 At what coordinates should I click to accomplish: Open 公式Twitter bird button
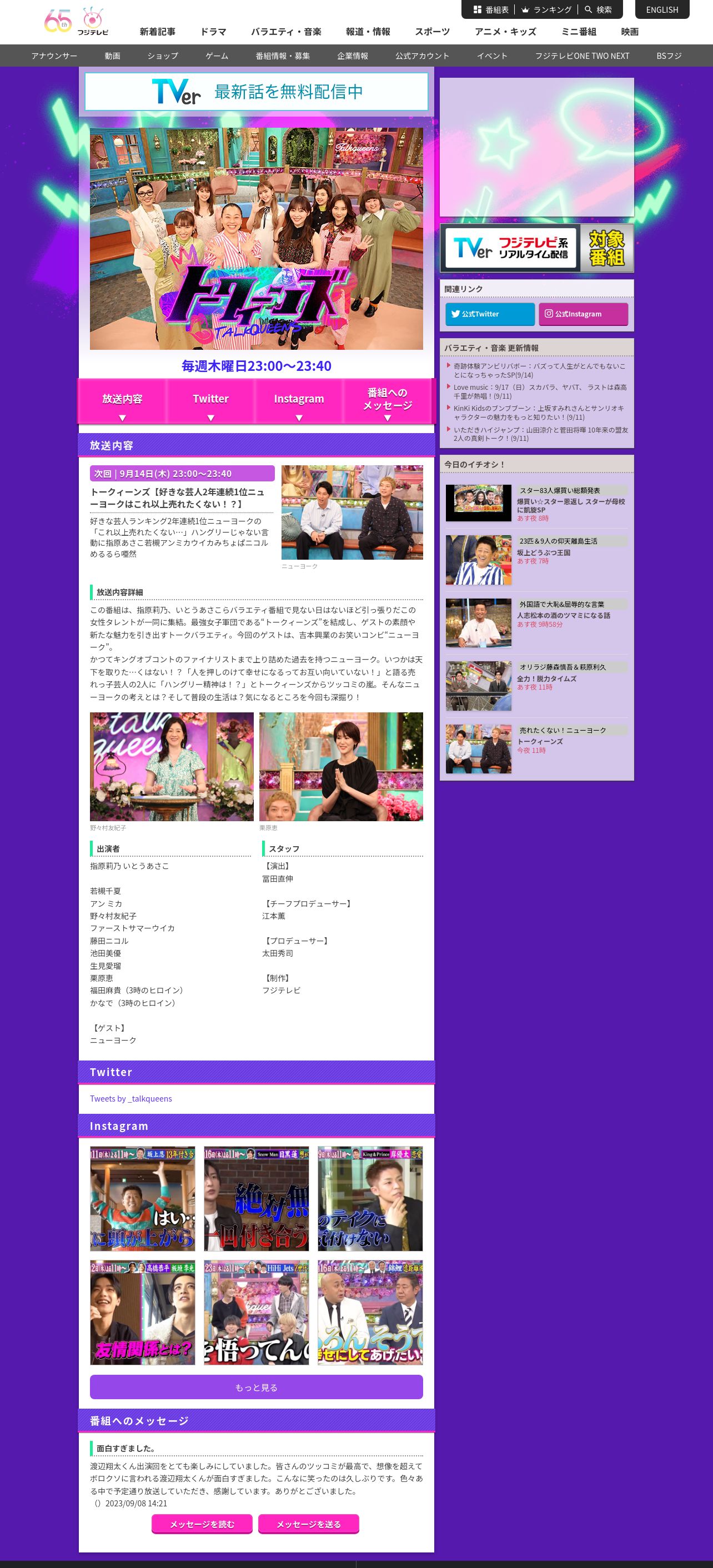tap(490, 314)
